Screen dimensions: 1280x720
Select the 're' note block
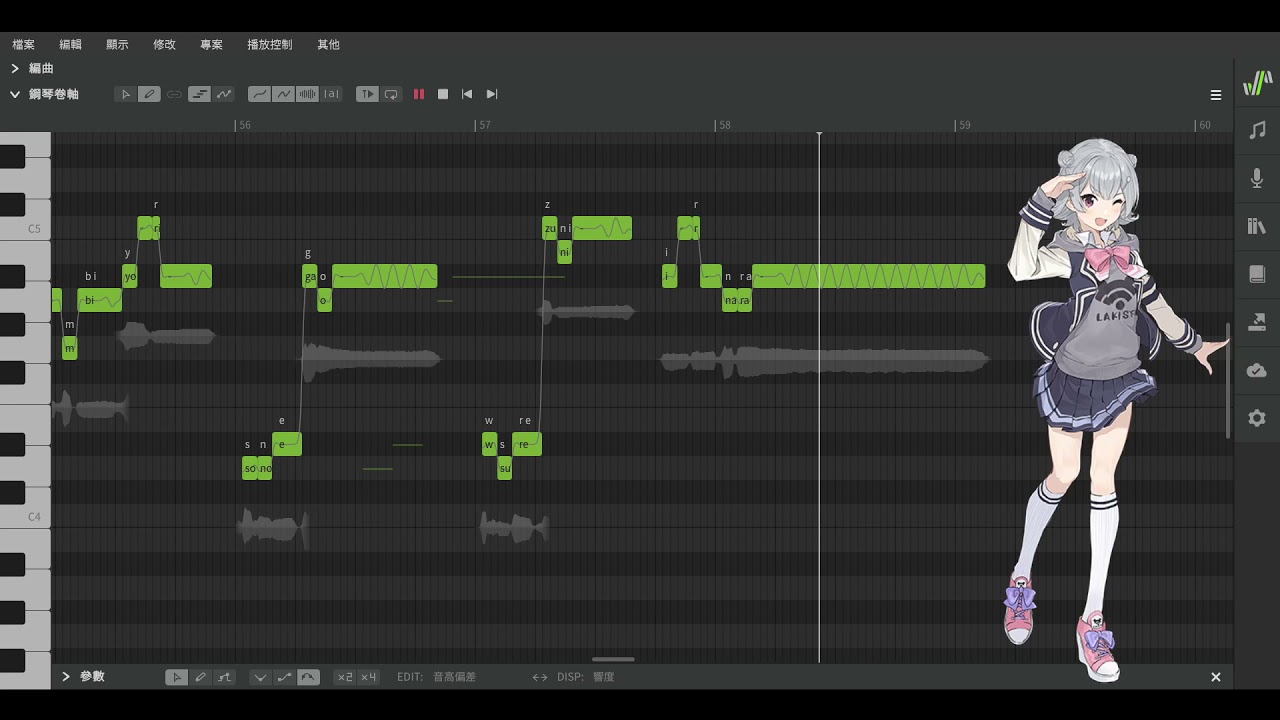coord(527,444)
